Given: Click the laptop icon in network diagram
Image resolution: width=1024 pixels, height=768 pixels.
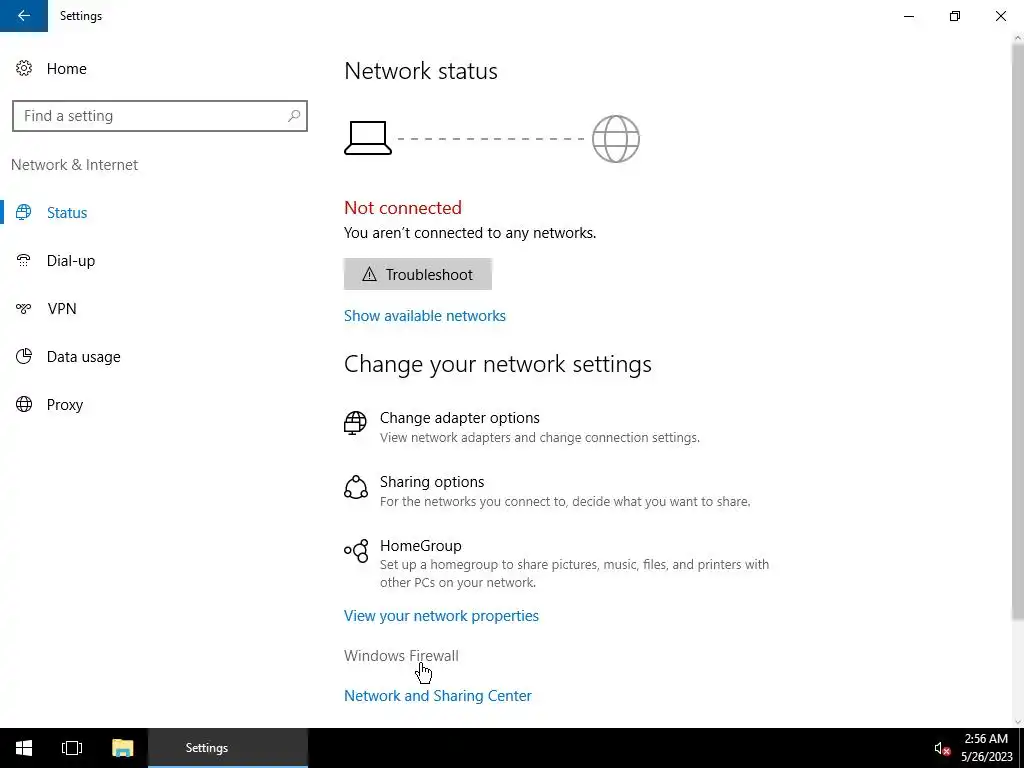Looking at the screenshot, I should [368, 138].
